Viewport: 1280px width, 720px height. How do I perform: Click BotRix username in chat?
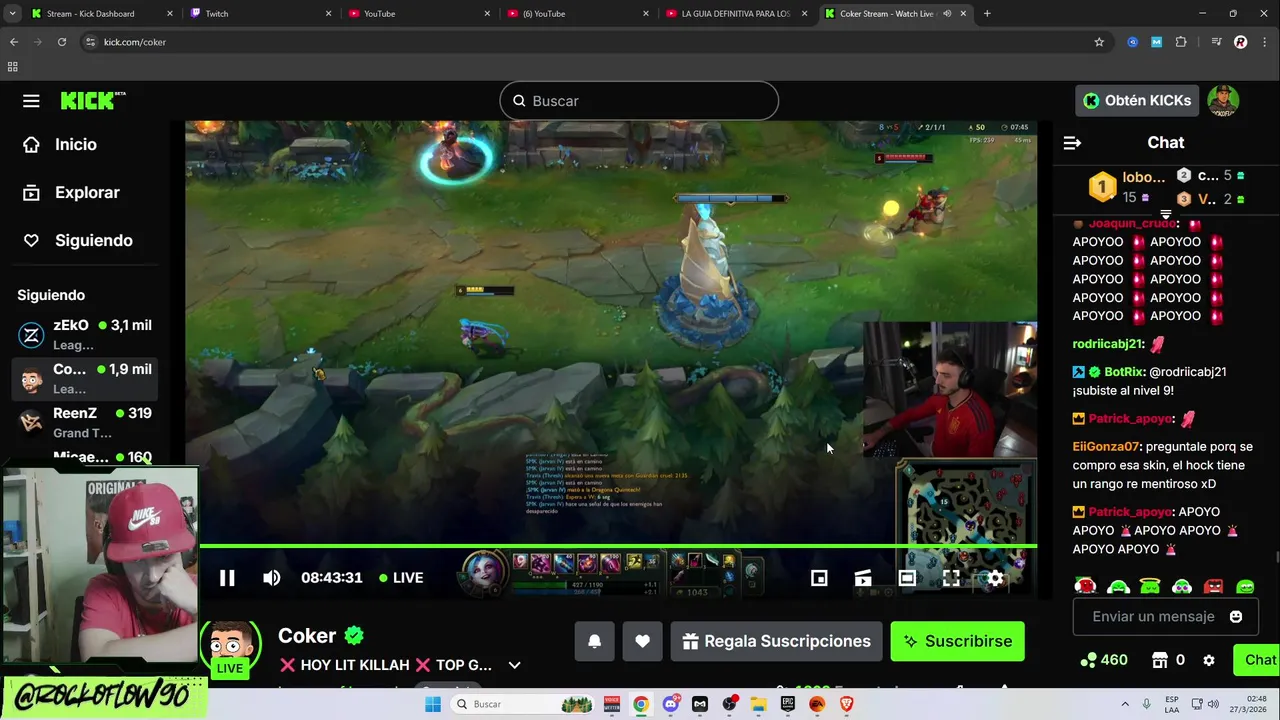click(1124, 372)
